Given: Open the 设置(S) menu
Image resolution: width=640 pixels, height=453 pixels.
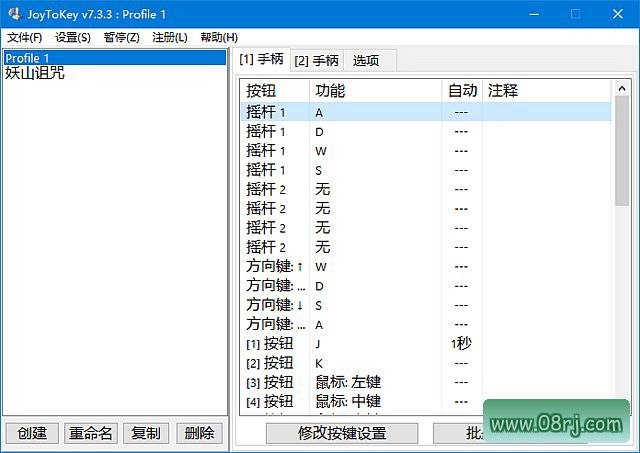Looking at the screenshot, I should coord(73,38).
